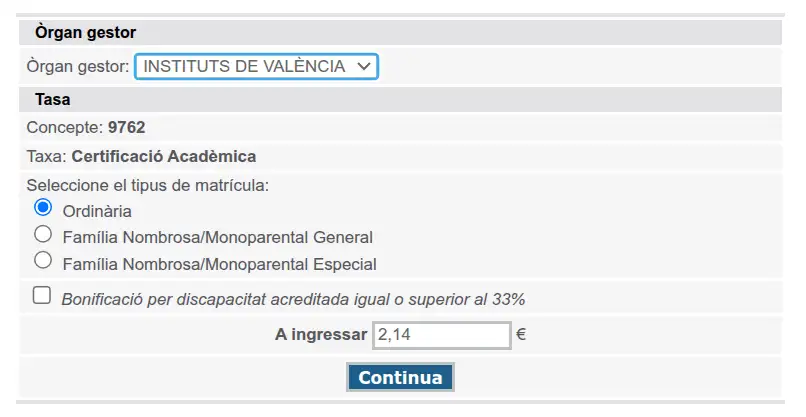Enable the discapacitat bonificació checkbox

42,295
